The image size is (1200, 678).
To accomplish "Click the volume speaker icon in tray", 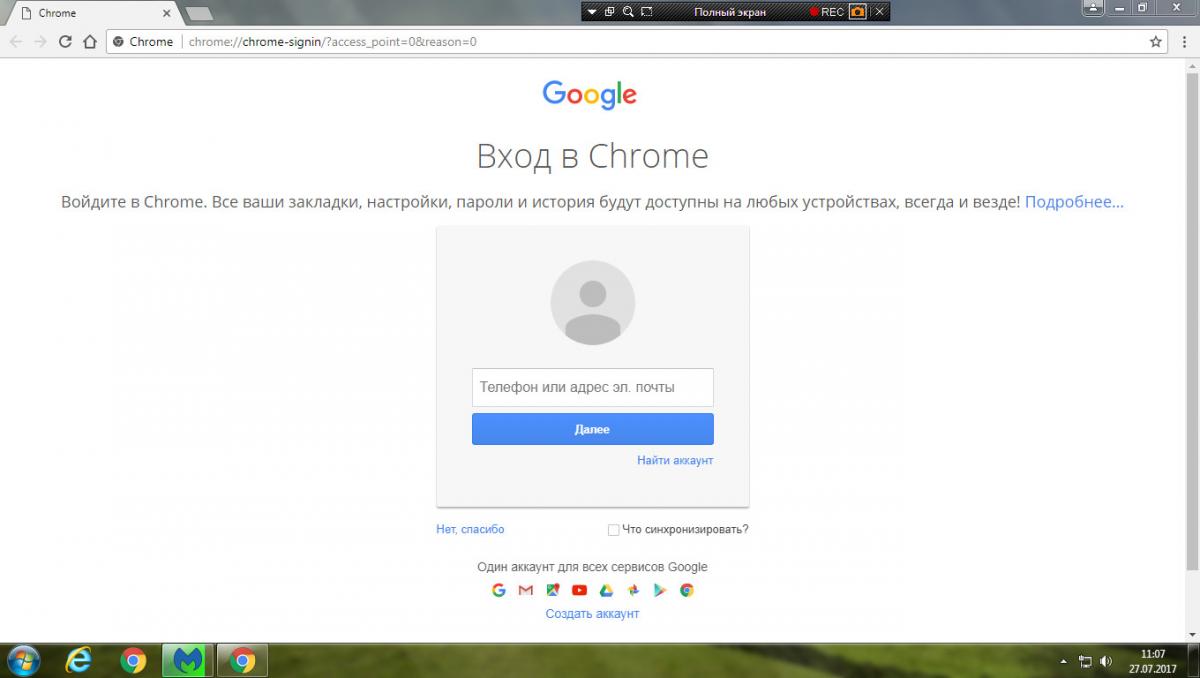I will (1106, 661).
